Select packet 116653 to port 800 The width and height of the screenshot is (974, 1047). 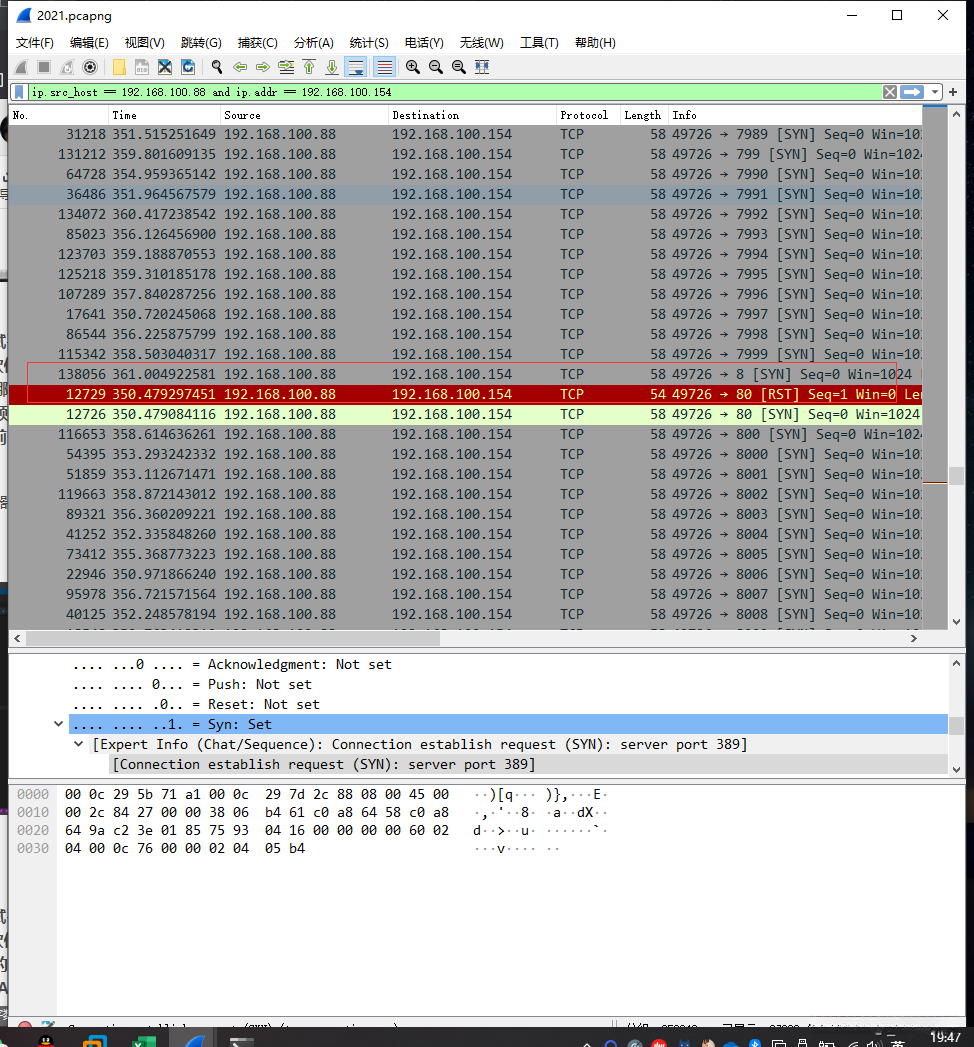pyautogui.click(x=465, y=435)
